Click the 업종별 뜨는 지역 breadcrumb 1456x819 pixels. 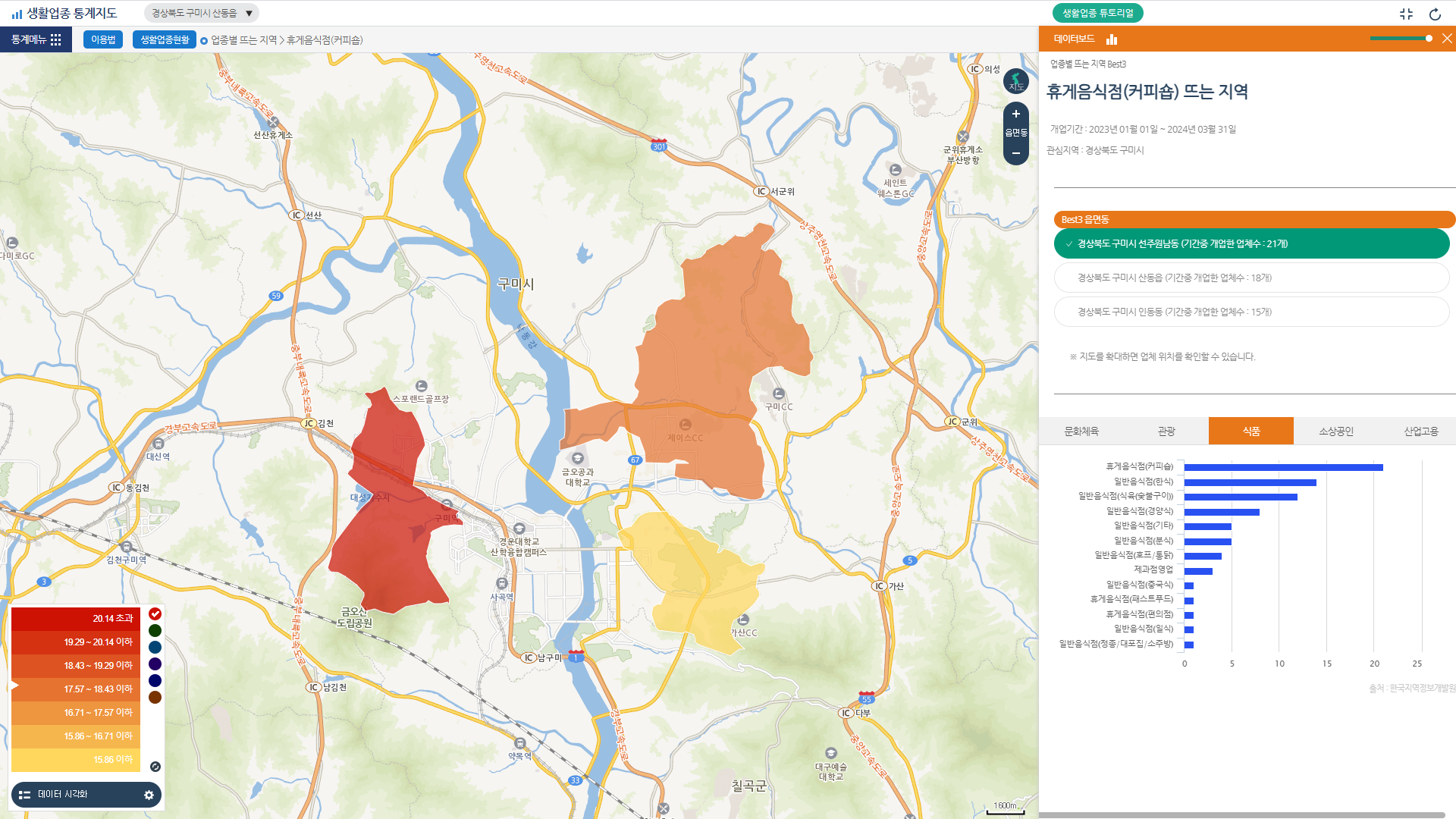click(244, 40)
